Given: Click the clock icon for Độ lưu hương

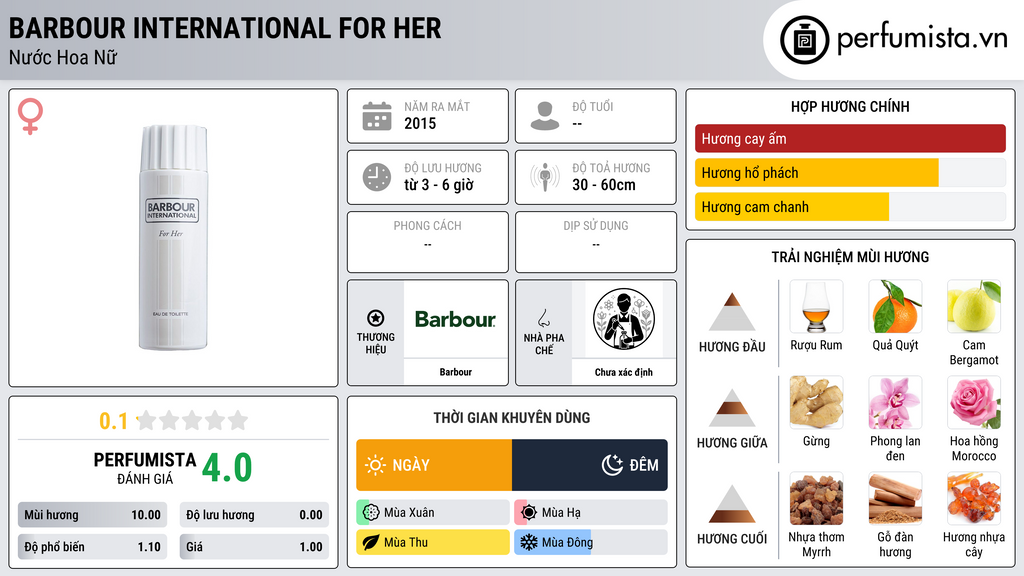Looking at the screenshot, I should tap(377, 177).
